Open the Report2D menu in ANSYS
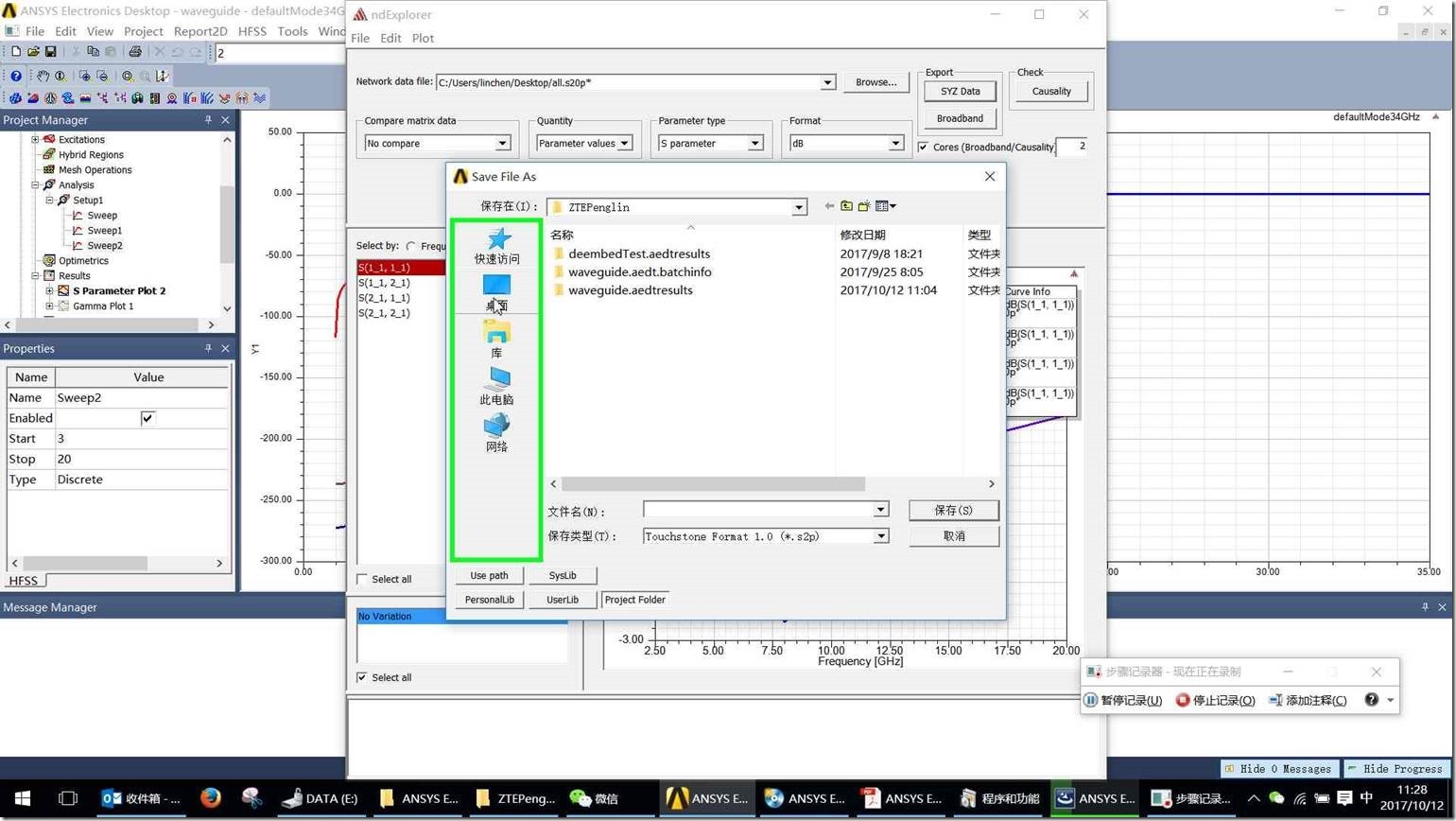 (199, 31)
